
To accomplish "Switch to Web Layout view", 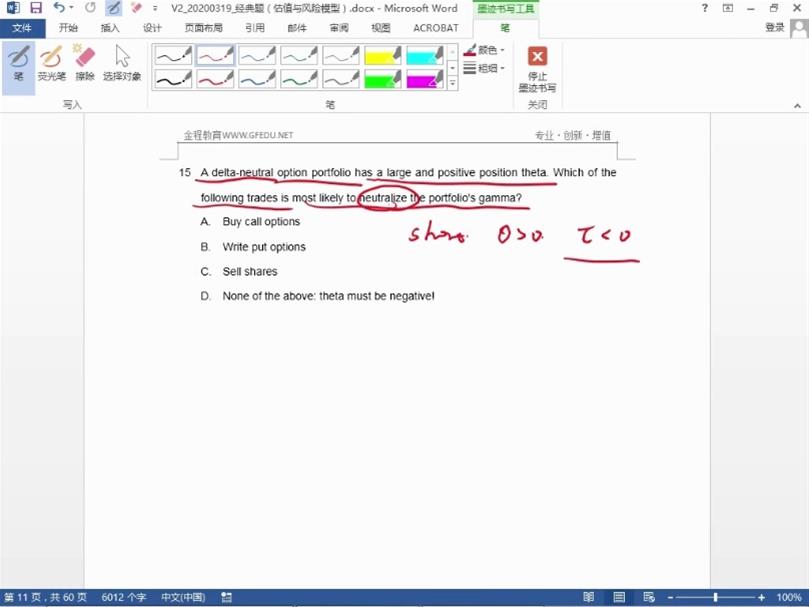I will [649, 598].
